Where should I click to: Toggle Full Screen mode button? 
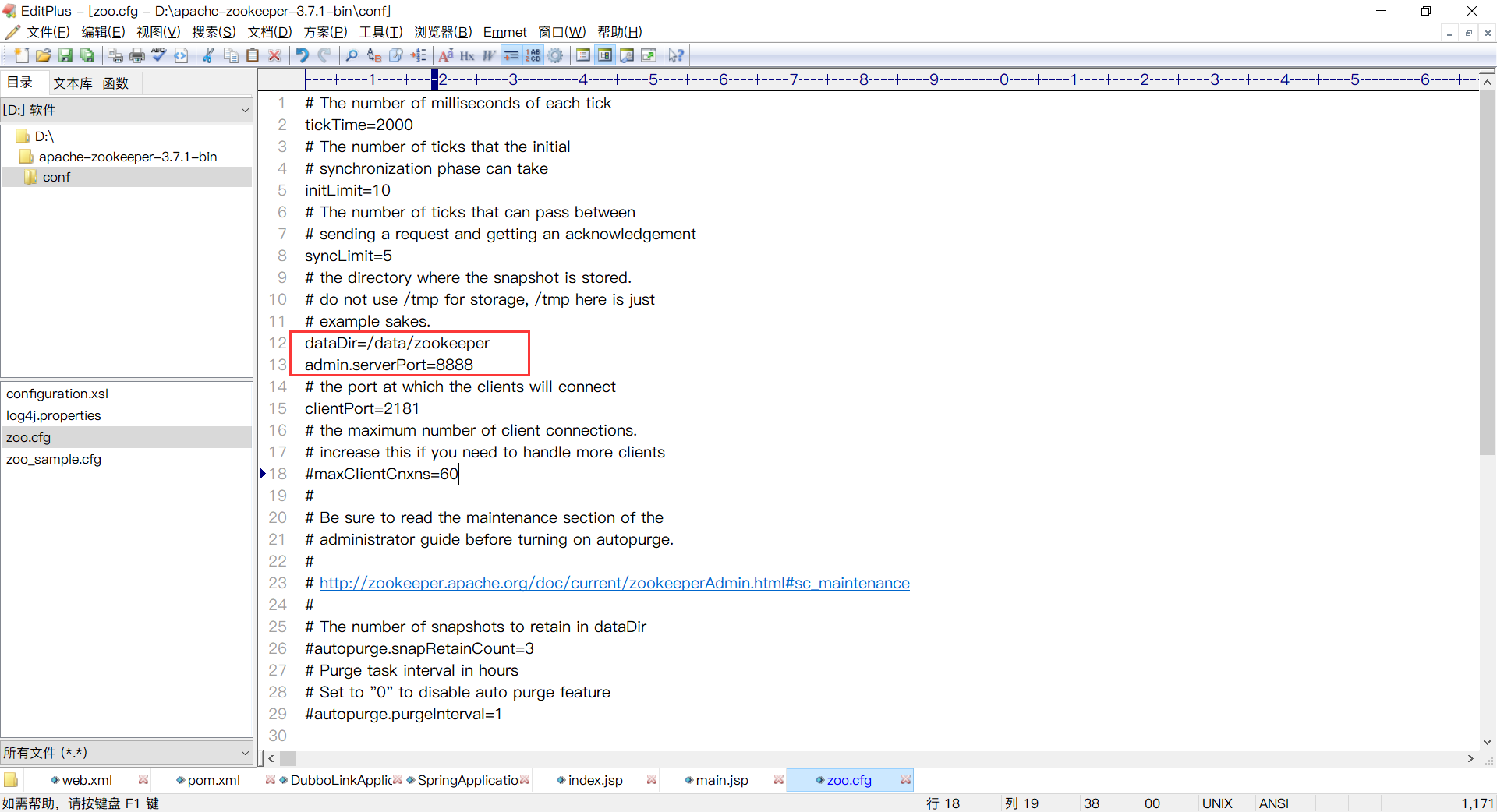(649, 55)
